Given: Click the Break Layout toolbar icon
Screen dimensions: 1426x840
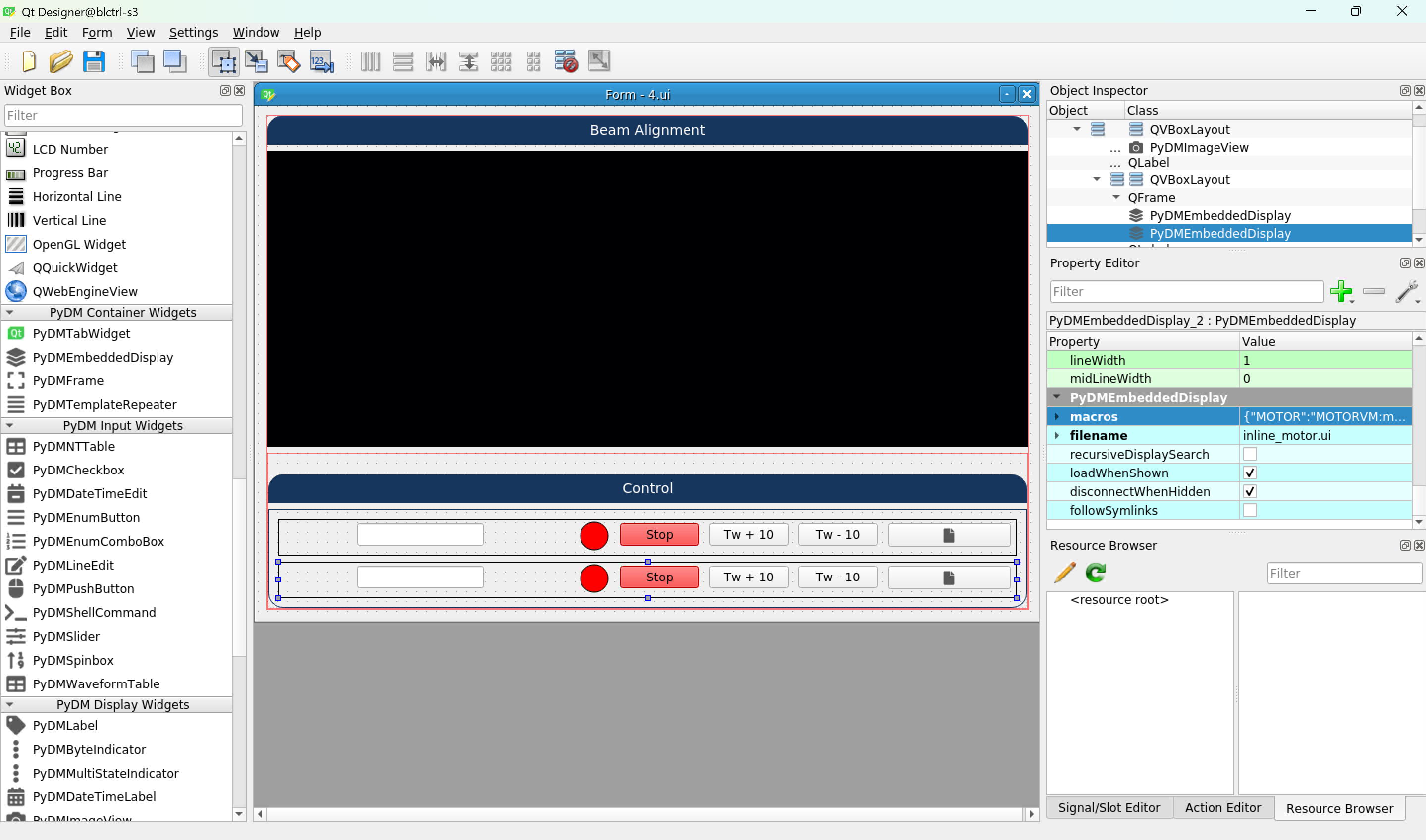Looking at the screenshot, I should coord(566,61).
